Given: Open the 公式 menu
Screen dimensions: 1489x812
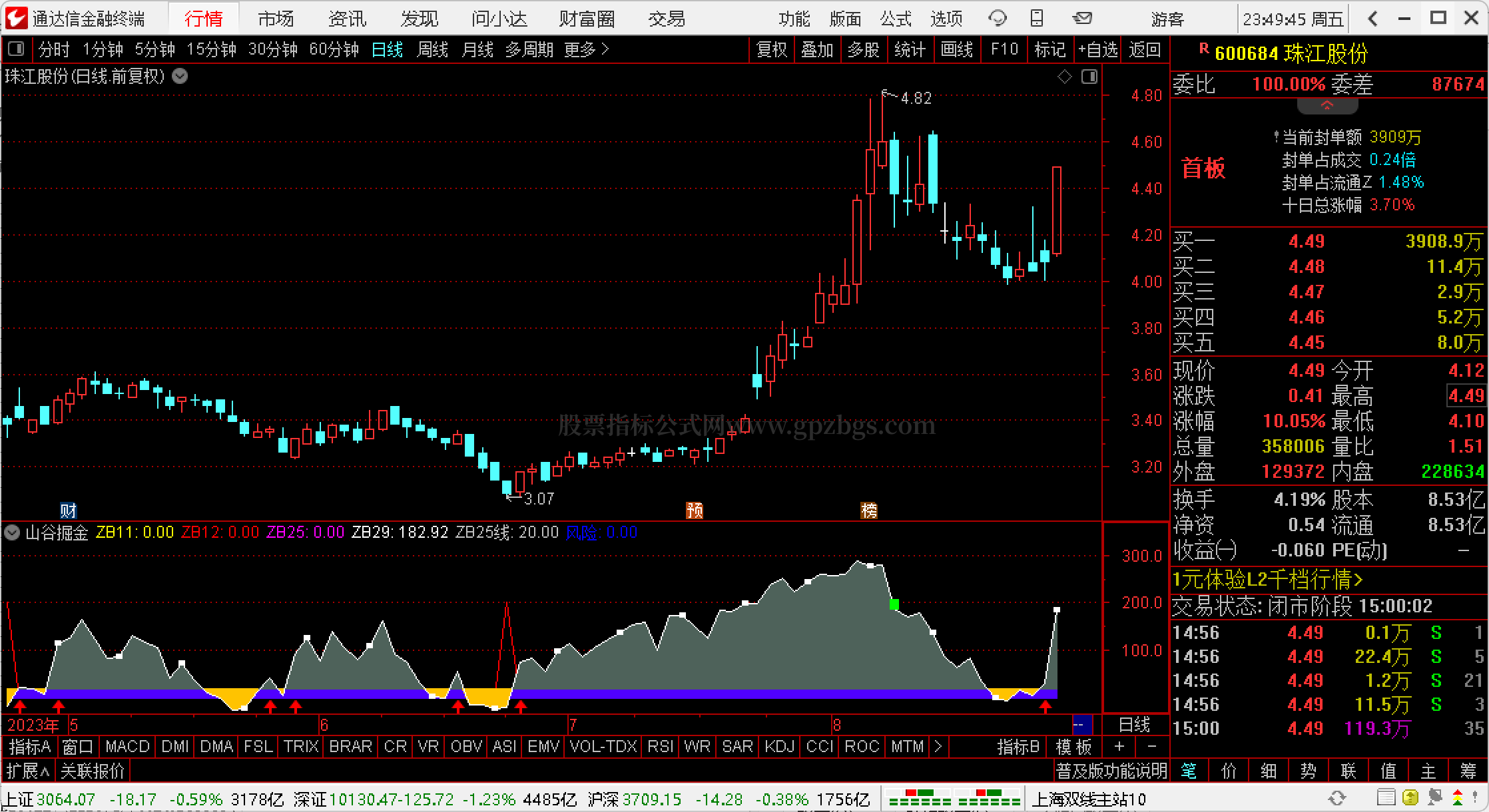Looking at the screenshot, I should [896, 19].
